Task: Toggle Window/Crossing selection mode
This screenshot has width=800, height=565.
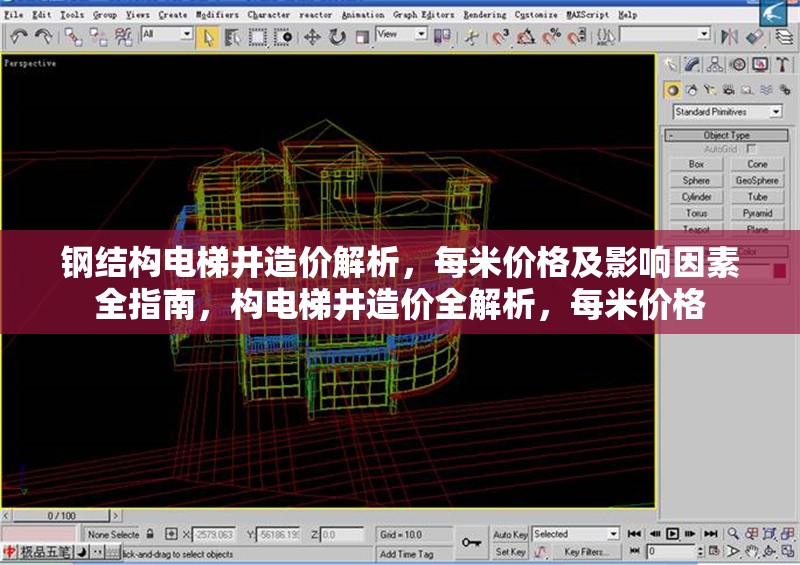Action: [x=283, y=37]
